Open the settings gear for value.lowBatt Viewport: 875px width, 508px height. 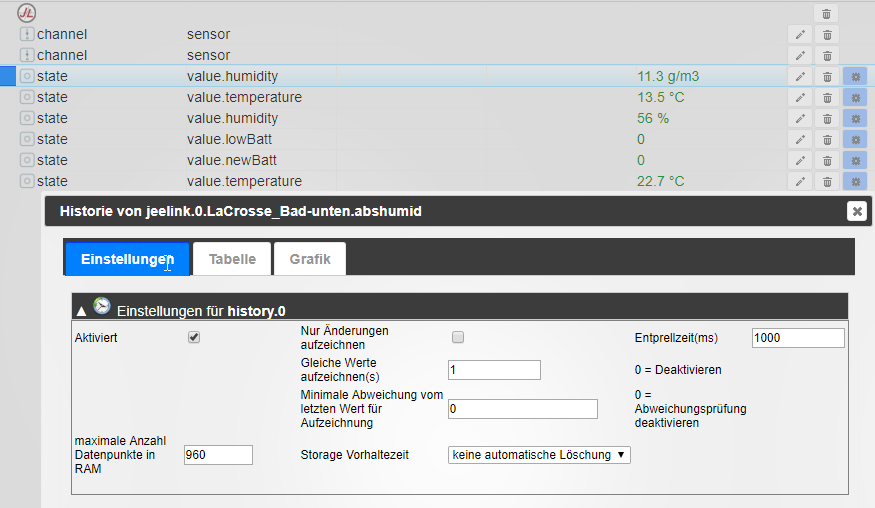[x=855, y=139]
